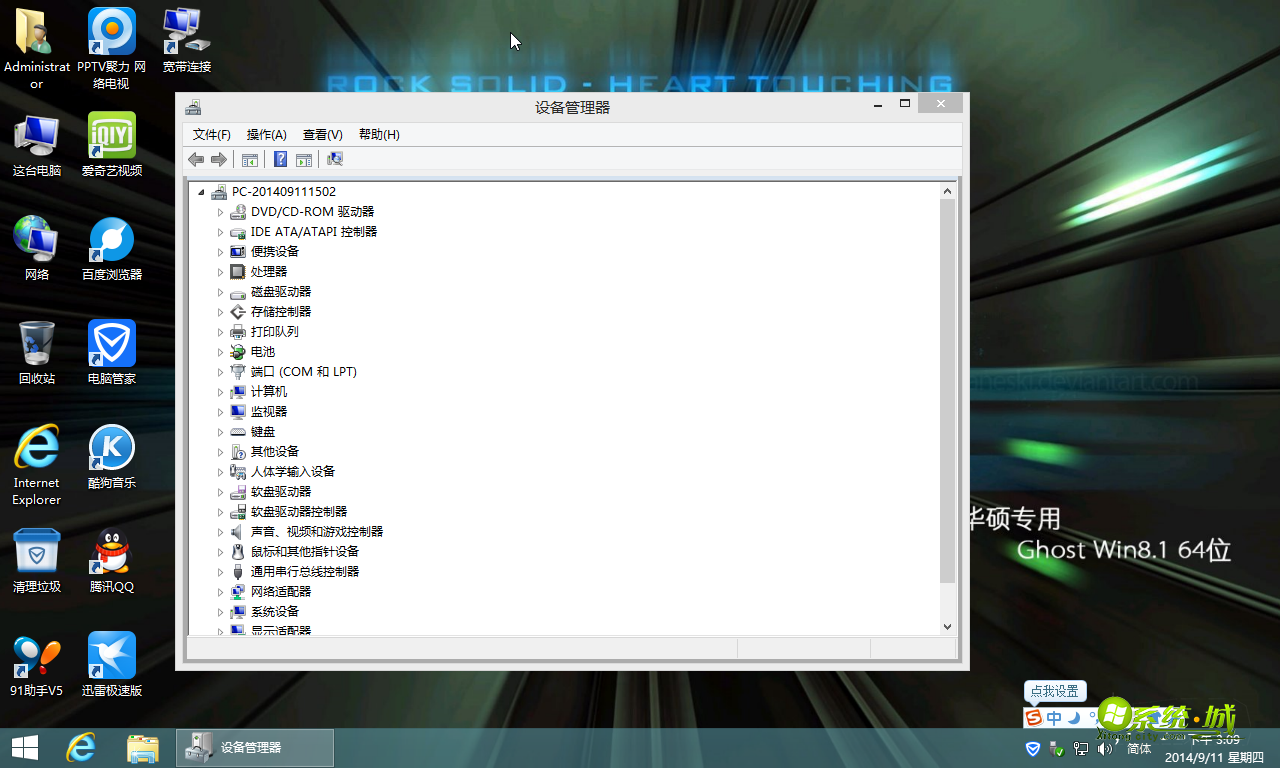Click the scrollbar down arrow in Device Manager
Image resolution: width=1280 pixels, height=768 pixels.
(946, 626)
